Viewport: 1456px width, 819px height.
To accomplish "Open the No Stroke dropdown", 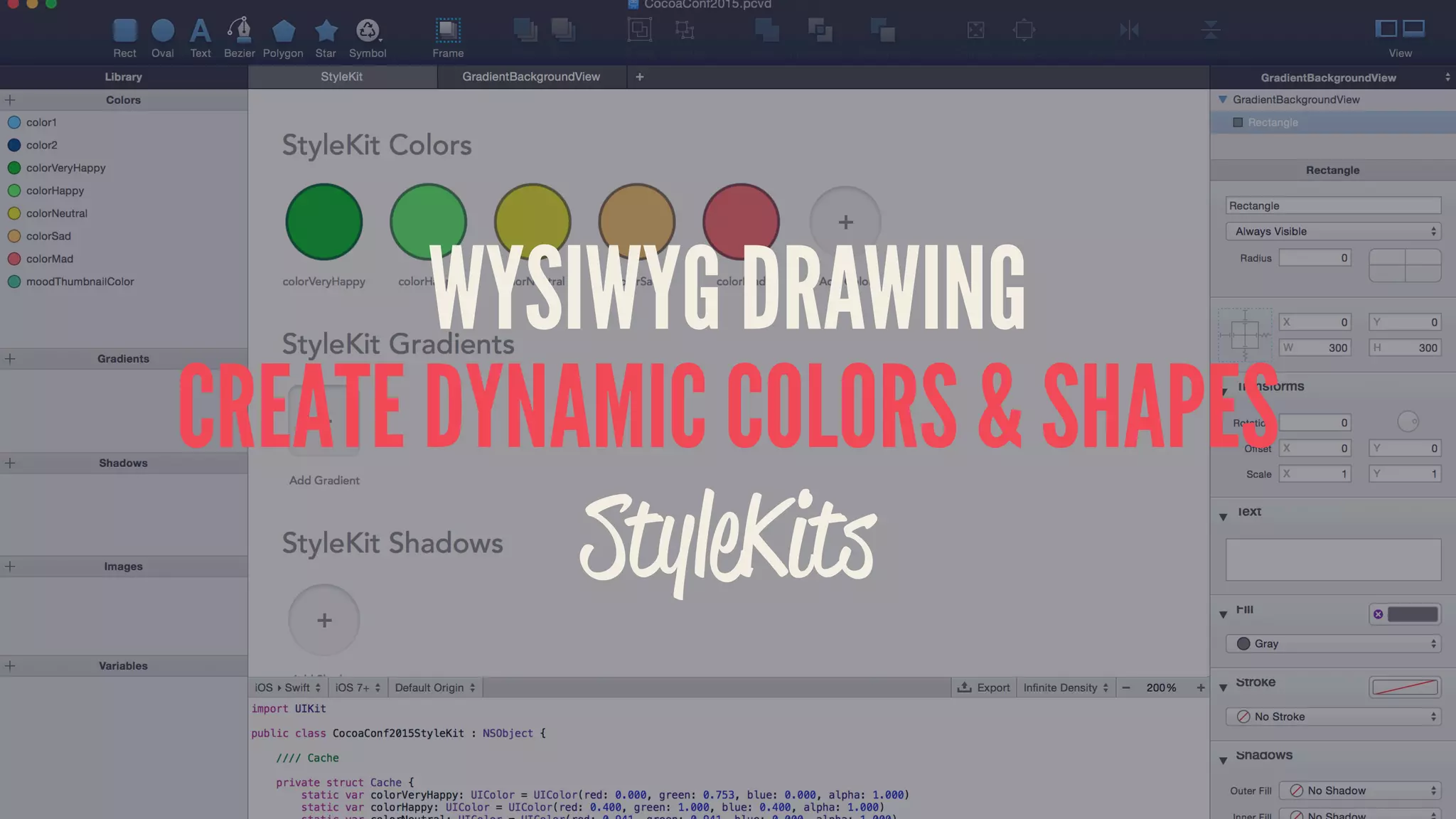I will (x=1333, y=717).
